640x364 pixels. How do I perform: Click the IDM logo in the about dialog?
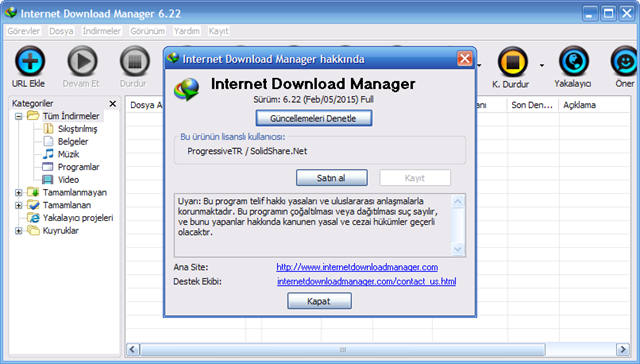click(187, 89)
